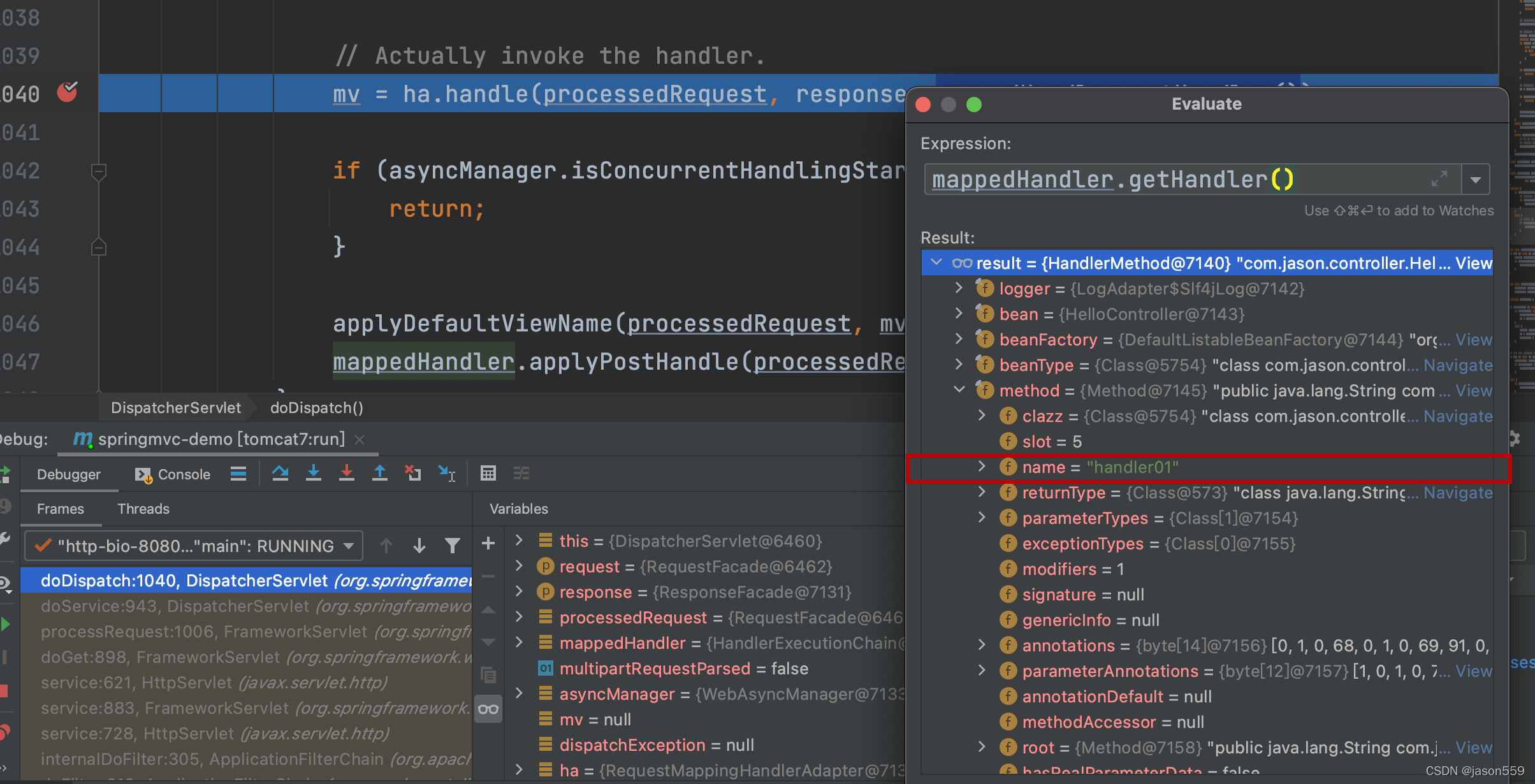
Task: Click Navigate link on beanType row
Action: tap(1458, 365)
